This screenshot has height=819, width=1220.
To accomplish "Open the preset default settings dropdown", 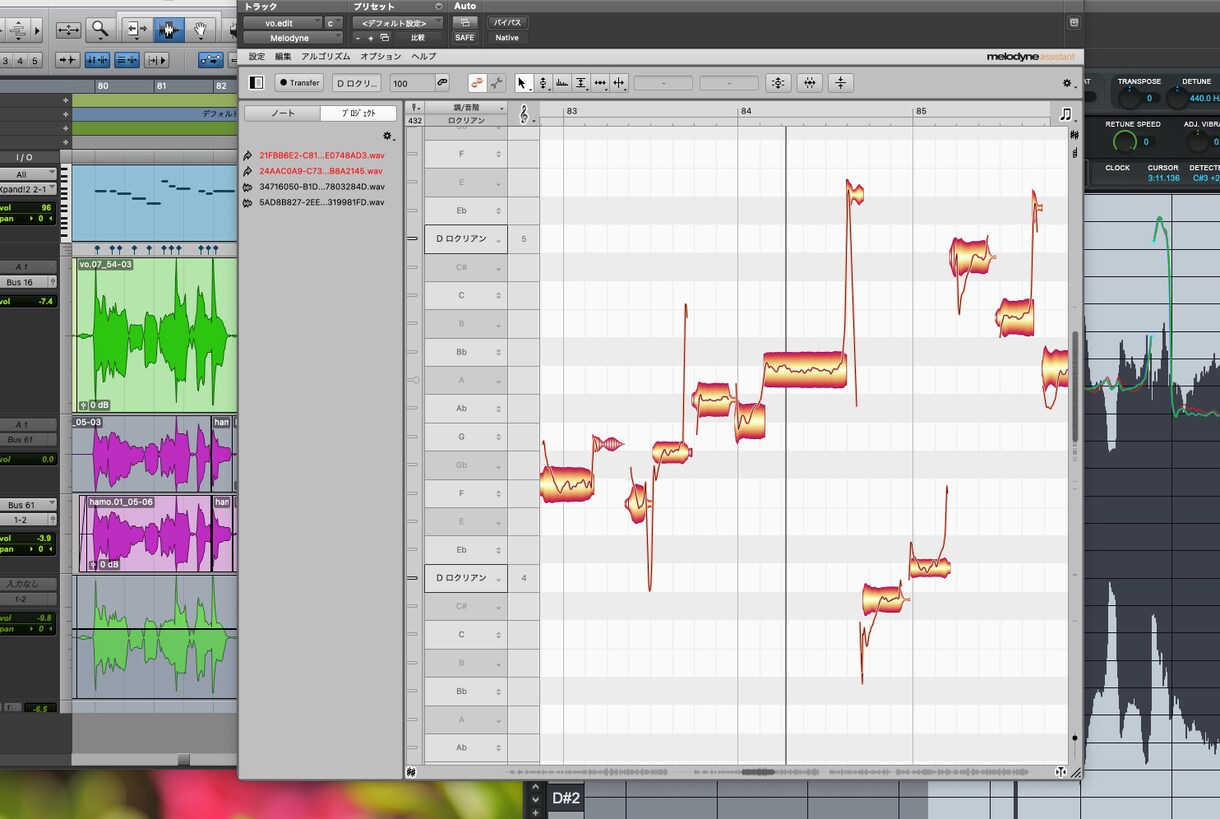I will pyautogui.click(x=398, y=22).
